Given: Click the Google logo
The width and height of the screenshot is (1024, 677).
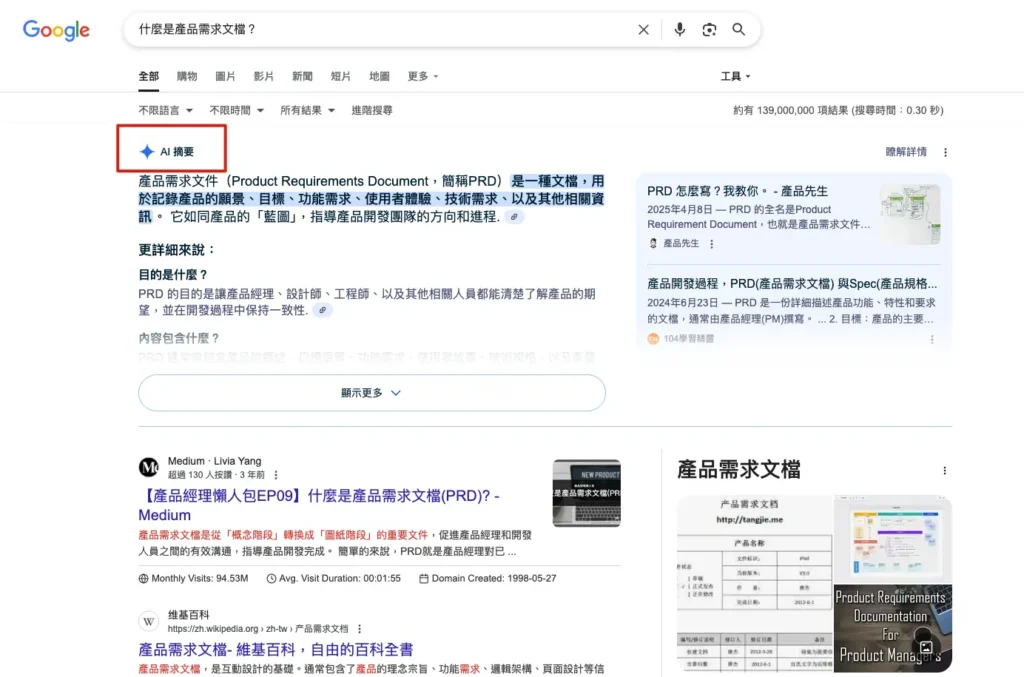Looking at the screenshot, I should coord(56,30).
